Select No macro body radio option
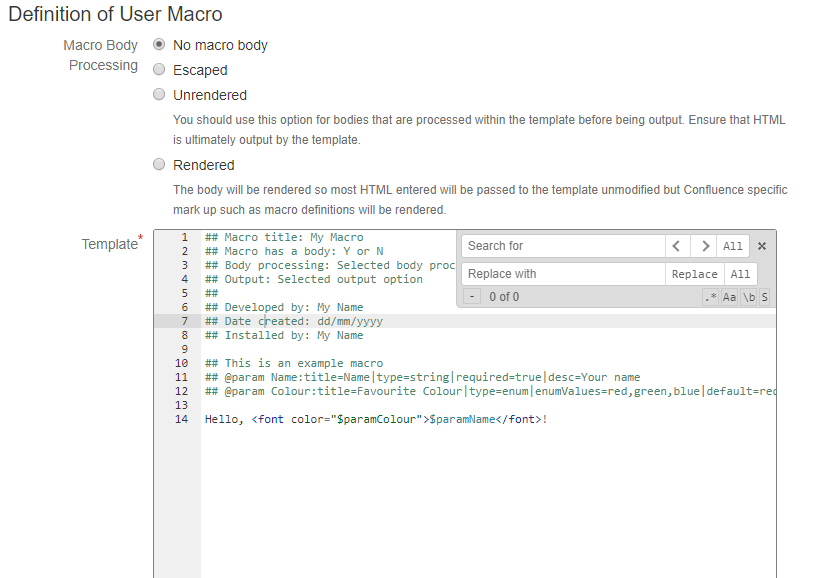Image resolution: width=822 pixels, height=578 pixels. 159,45
